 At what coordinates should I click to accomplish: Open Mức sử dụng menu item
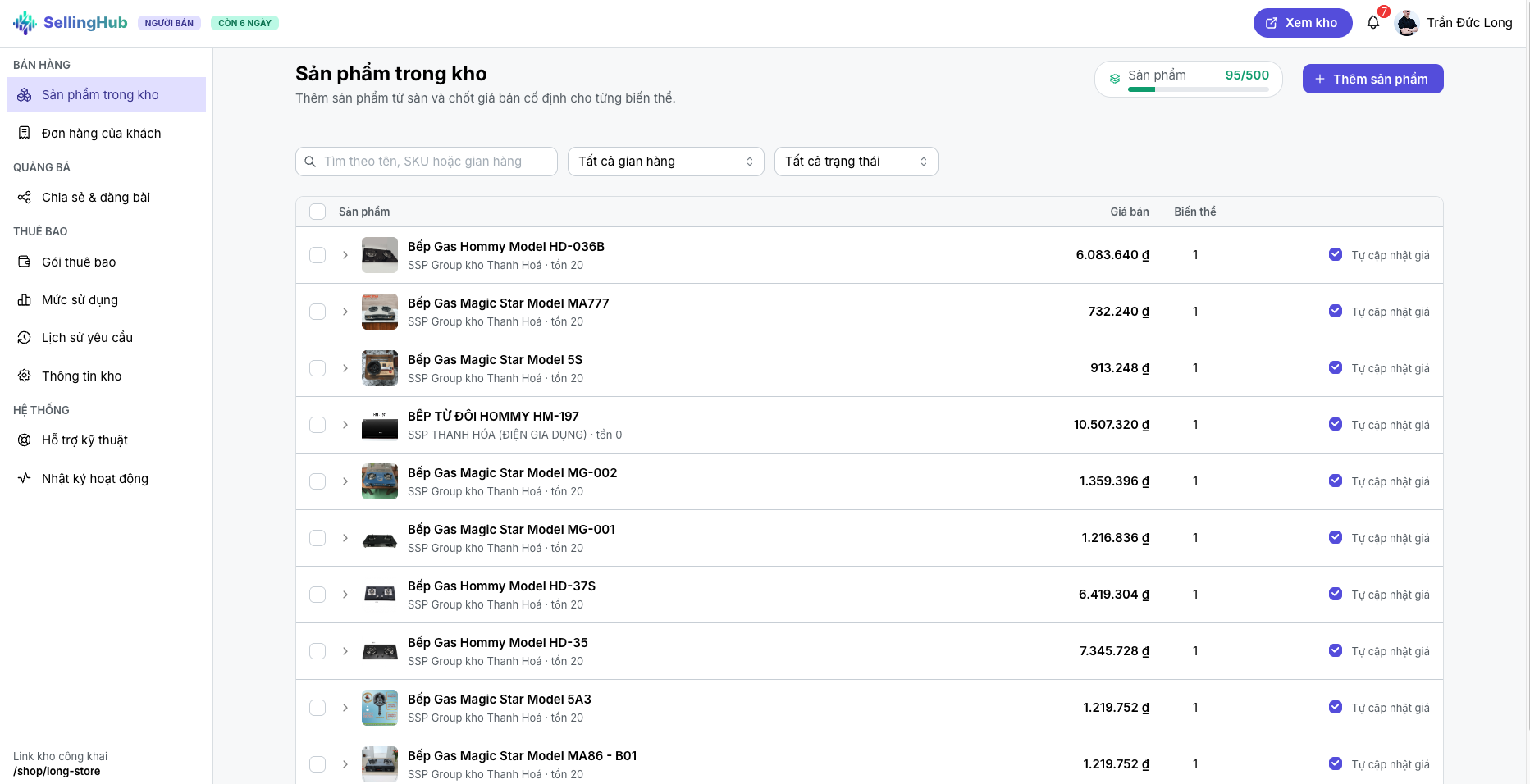click(x=106, y=300)
